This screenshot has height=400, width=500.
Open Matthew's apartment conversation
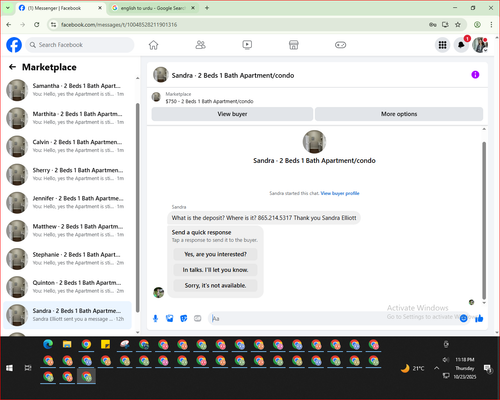(67, 230)
